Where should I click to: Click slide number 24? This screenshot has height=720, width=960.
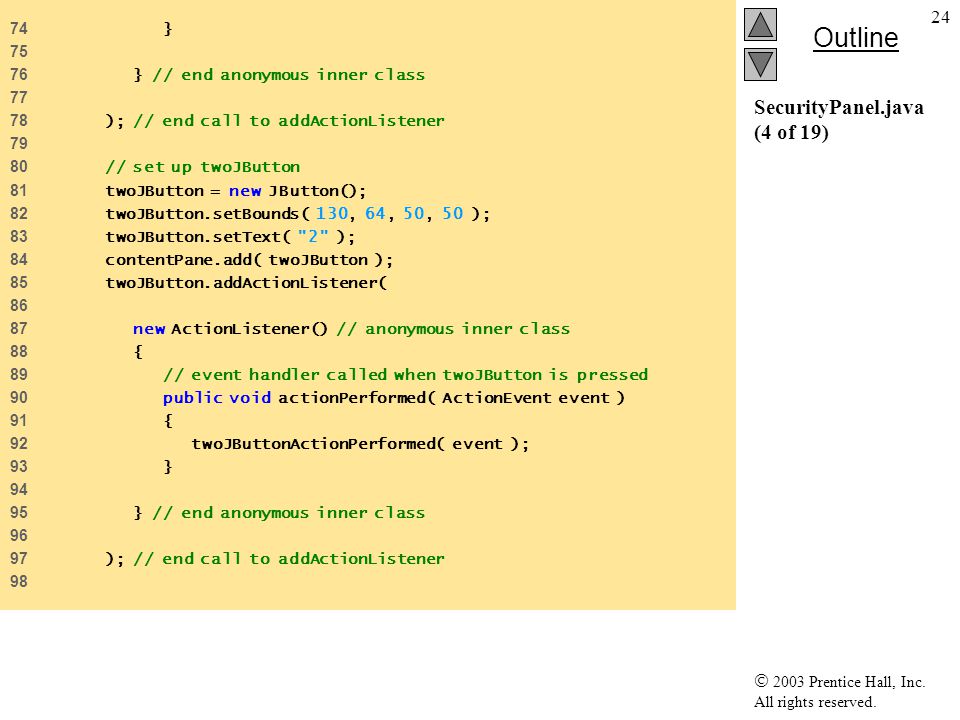pos(940,17)
